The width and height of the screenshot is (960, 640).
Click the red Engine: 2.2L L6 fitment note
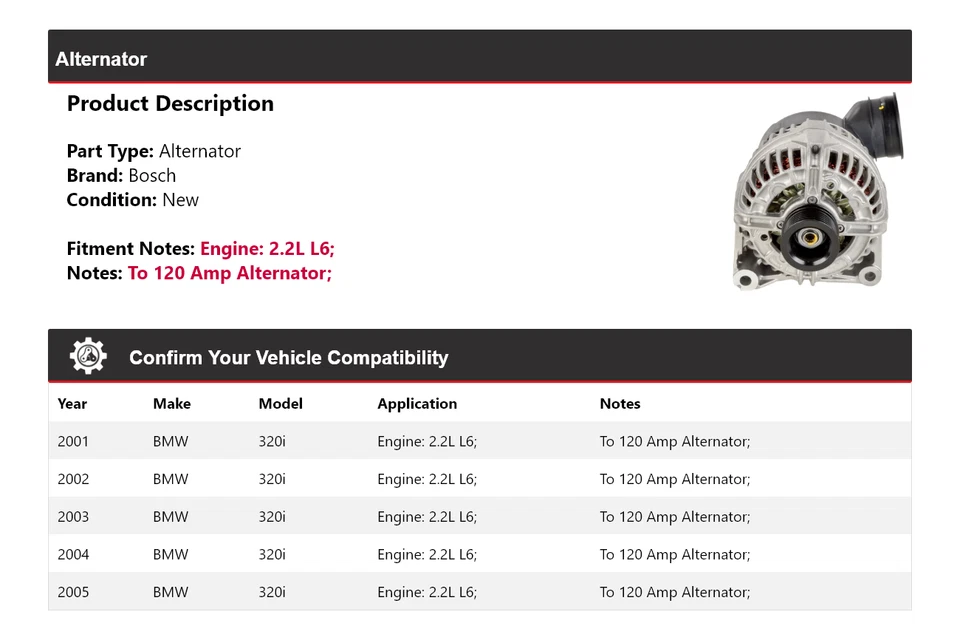pos(267,249)
